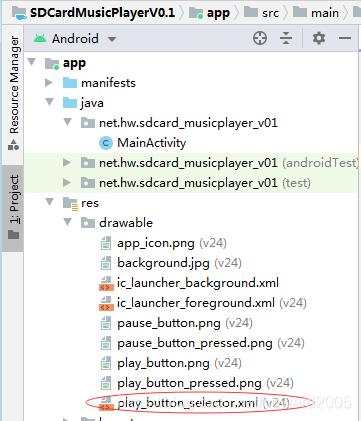Select the java folder

92,103
